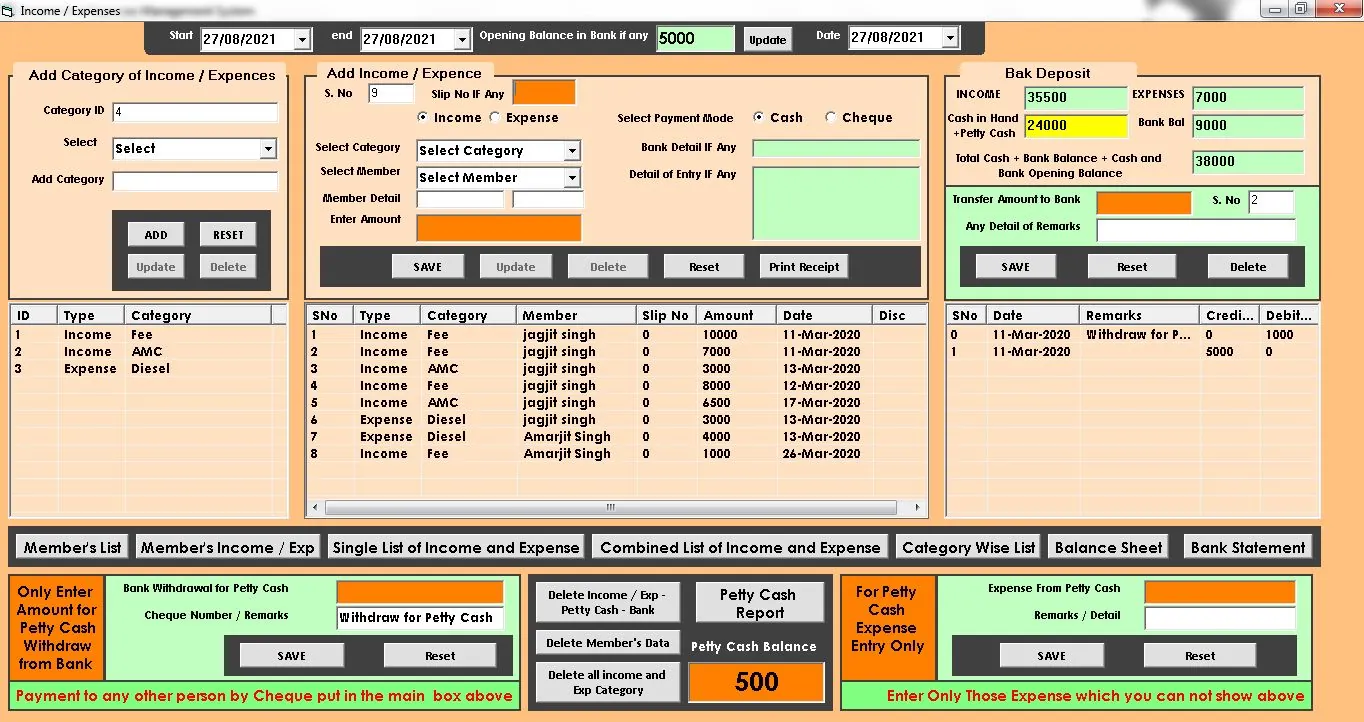Click the Slip No IF Any field
The height and width of the screenshot is (722, 1364).
point(544,93)
